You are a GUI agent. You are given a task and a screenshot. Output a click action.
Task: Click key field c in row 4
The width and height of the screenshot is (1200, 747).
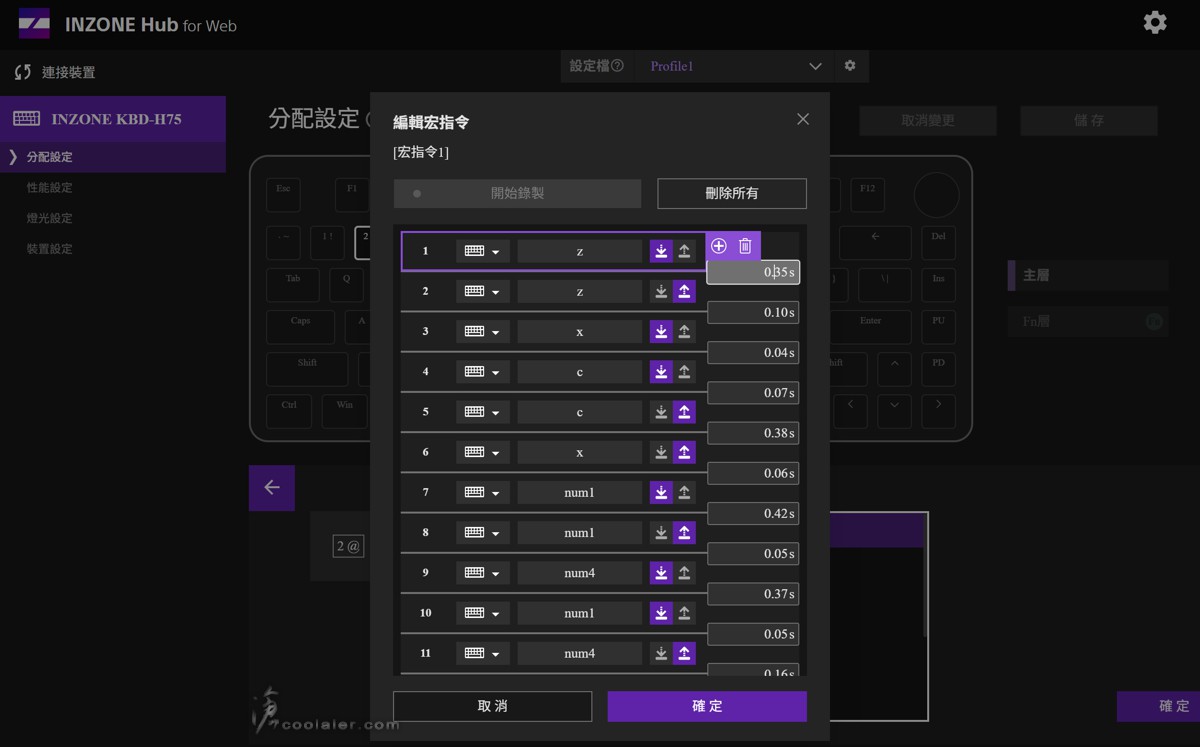(580, 372)
